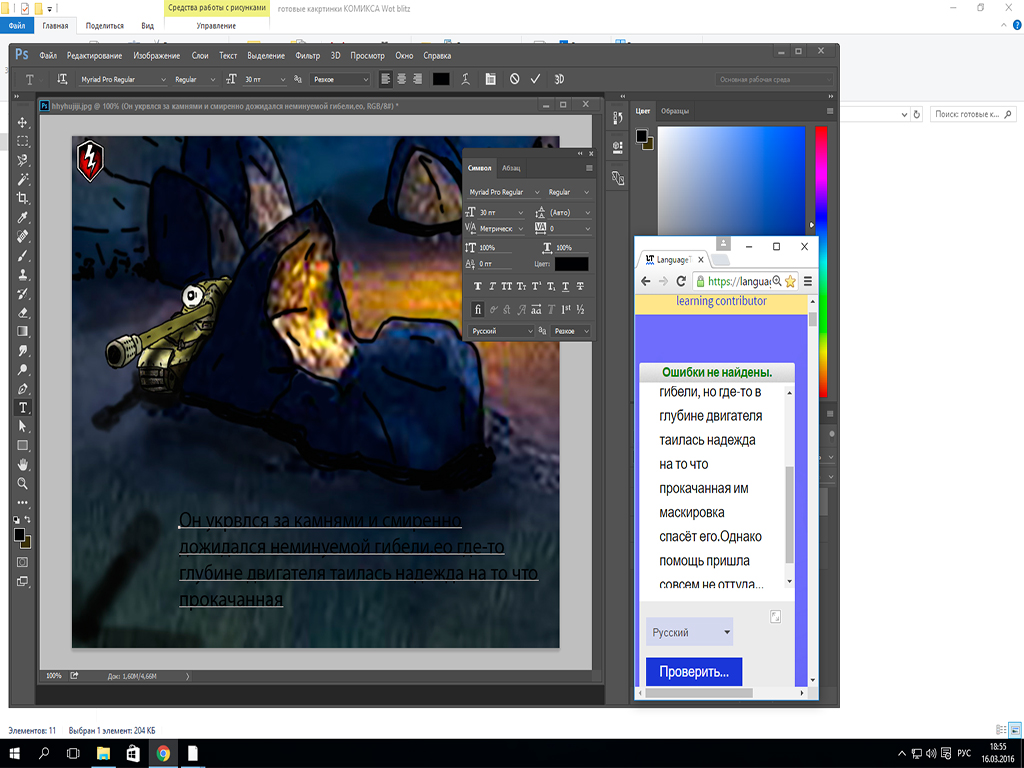Open Русский language dropdown in Character panel
The width and height of the screenshot is (1024, 768).
501,331
